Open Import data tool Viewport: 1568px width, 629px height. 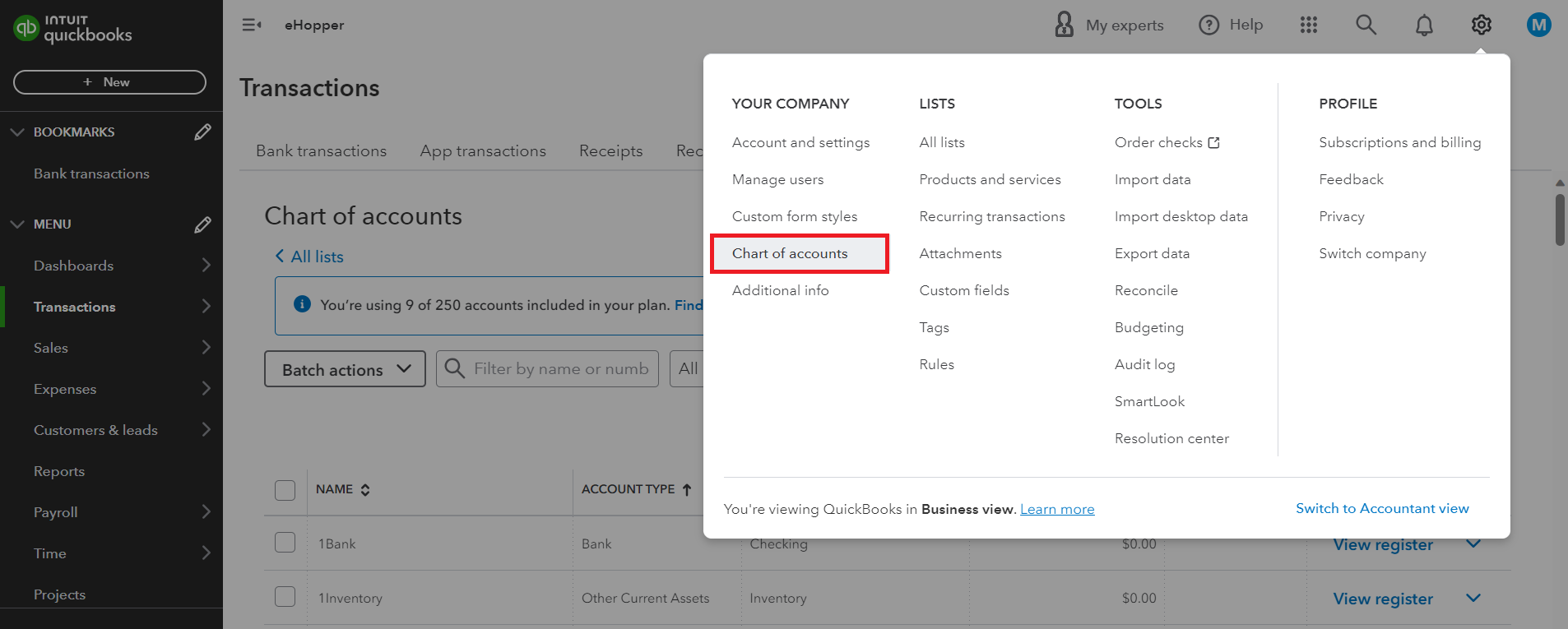click(1153, 179)
